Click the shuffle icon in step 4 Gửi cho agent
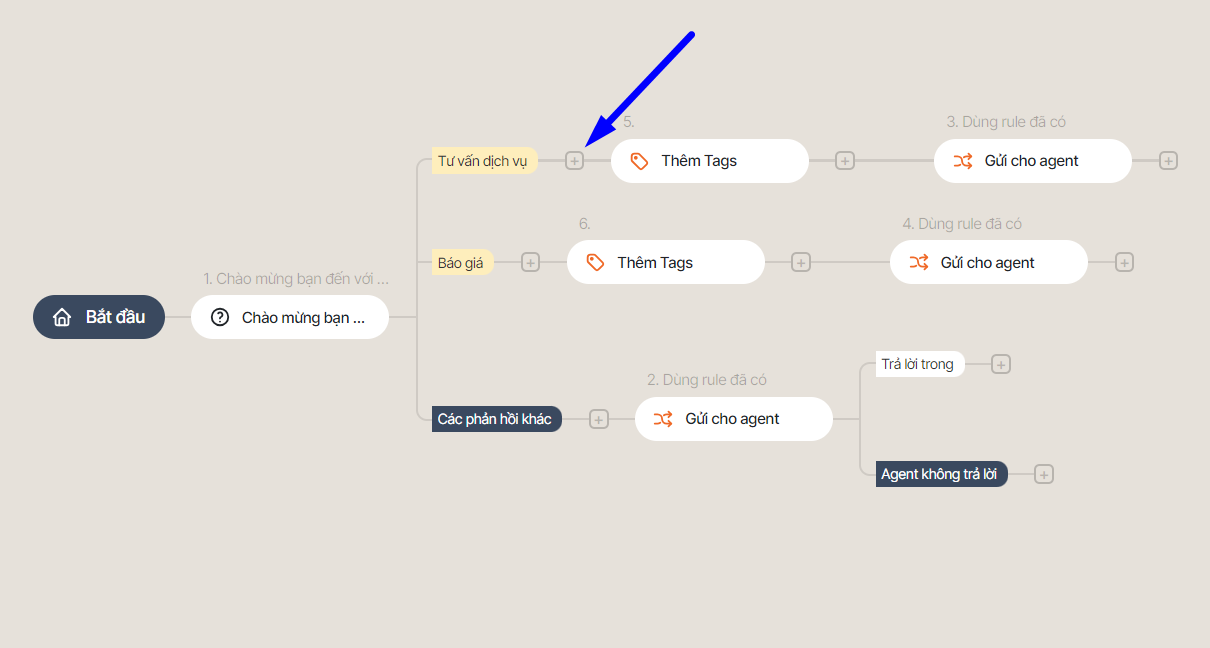 coord(919,262)
